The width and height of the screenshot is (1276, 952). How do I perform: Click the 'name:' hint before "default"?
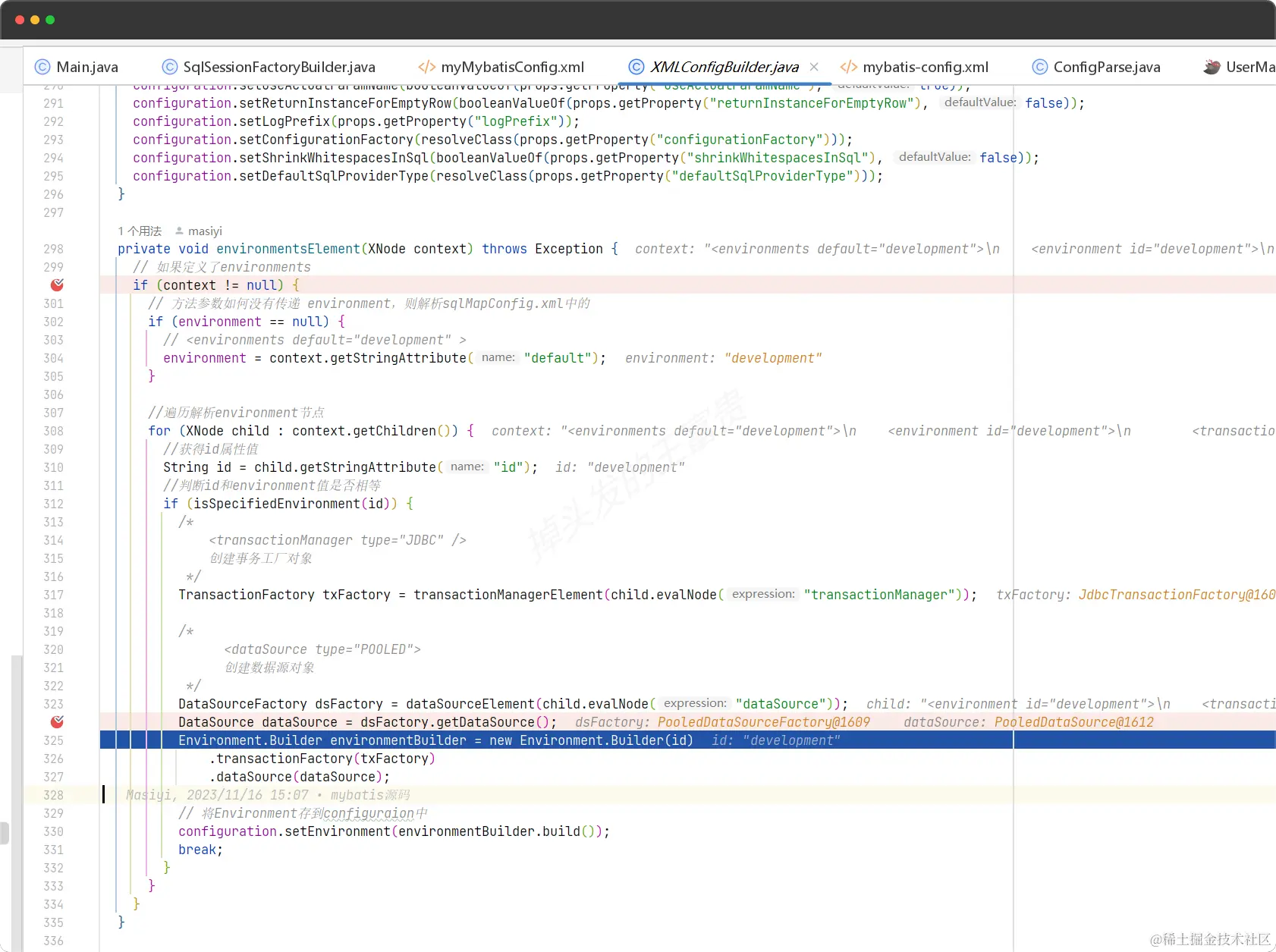click(x=498, y=357)
